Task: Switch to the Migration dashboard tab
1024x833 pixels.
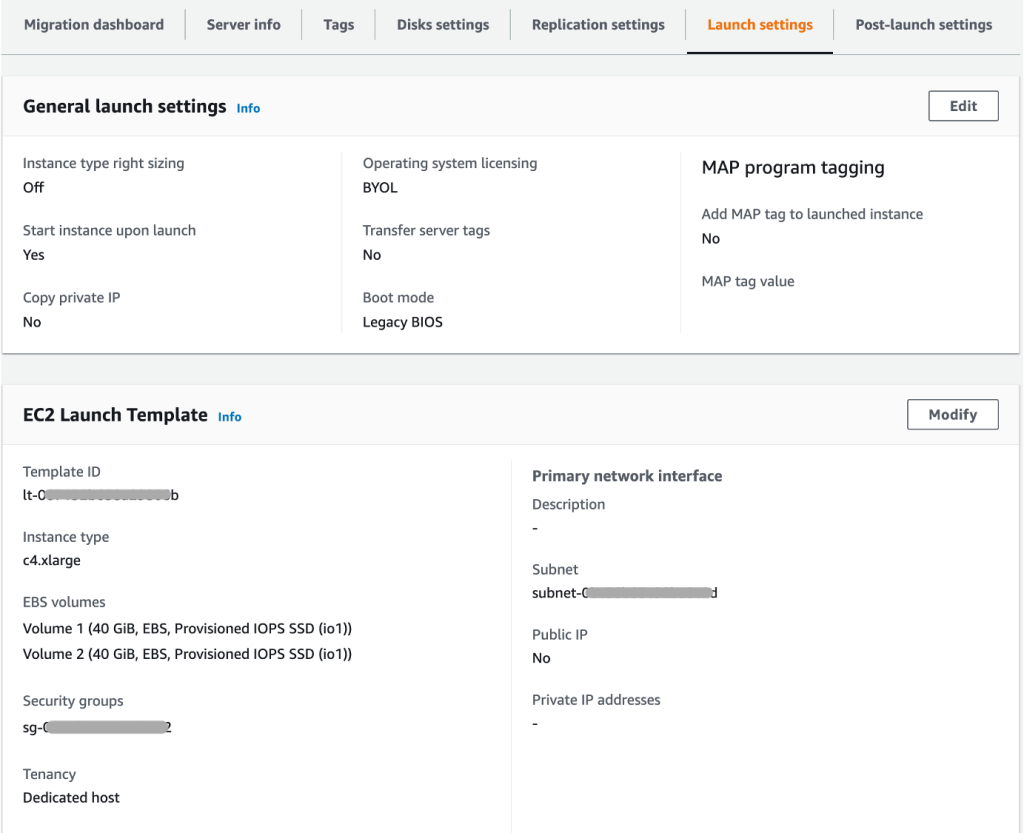Action: coord(94,24)
